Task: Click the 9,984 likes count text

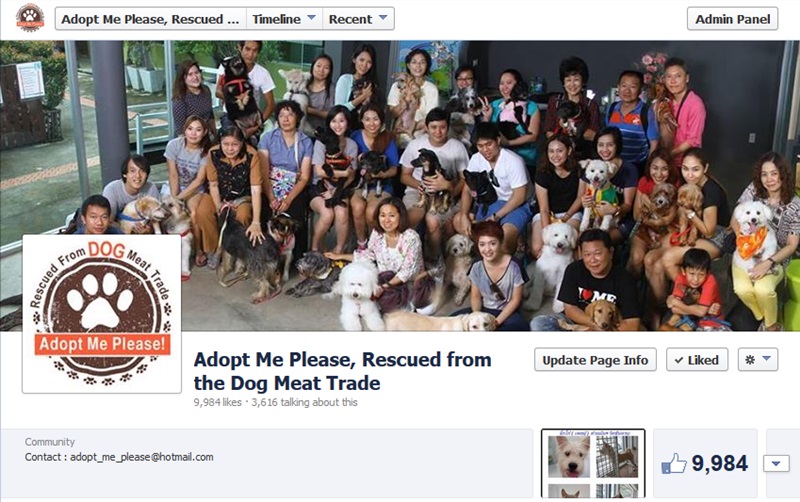Action: pyautogui.click(x=217, y=402)
